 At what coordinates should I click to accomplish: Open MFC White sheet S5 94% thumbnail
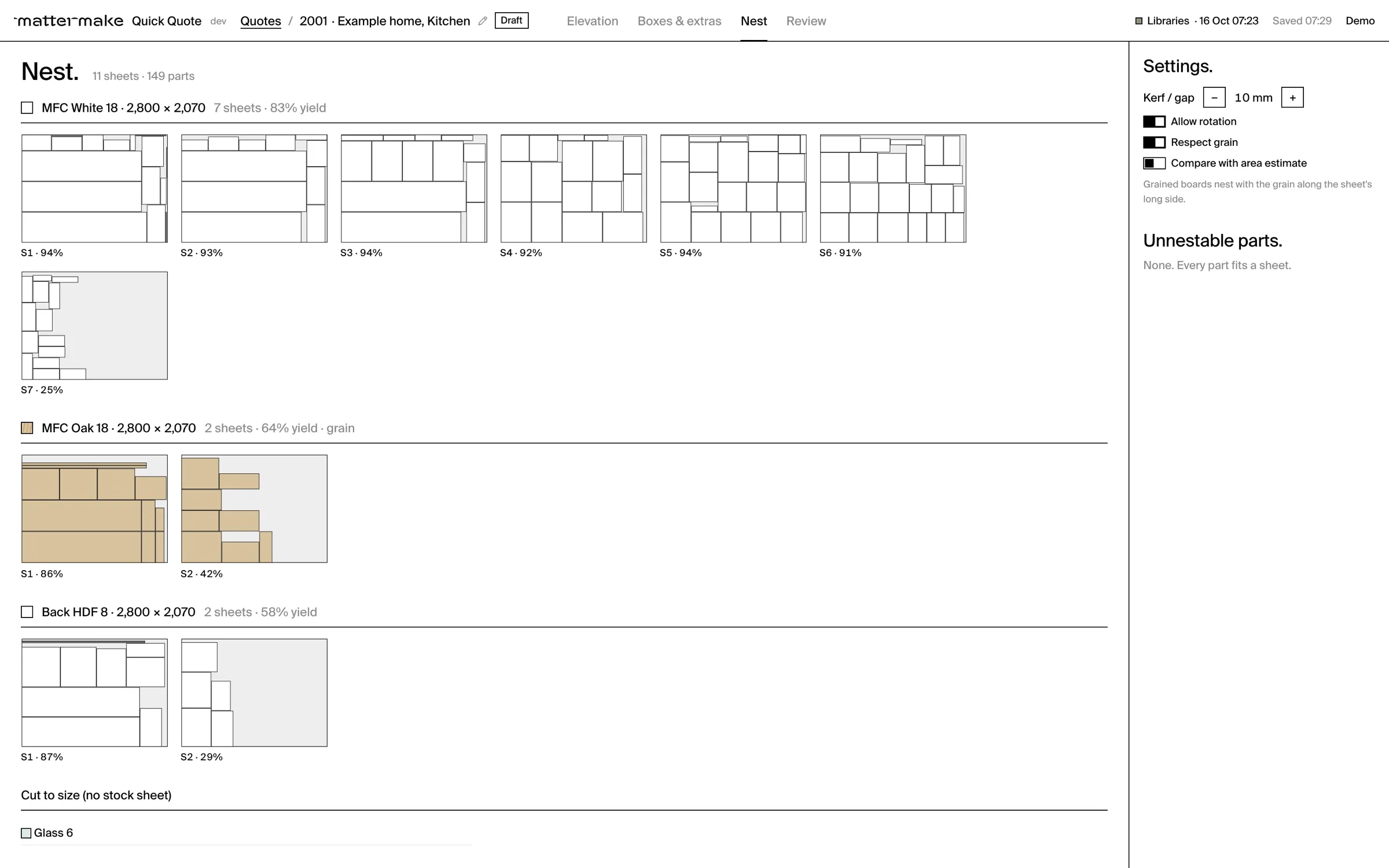733,189
